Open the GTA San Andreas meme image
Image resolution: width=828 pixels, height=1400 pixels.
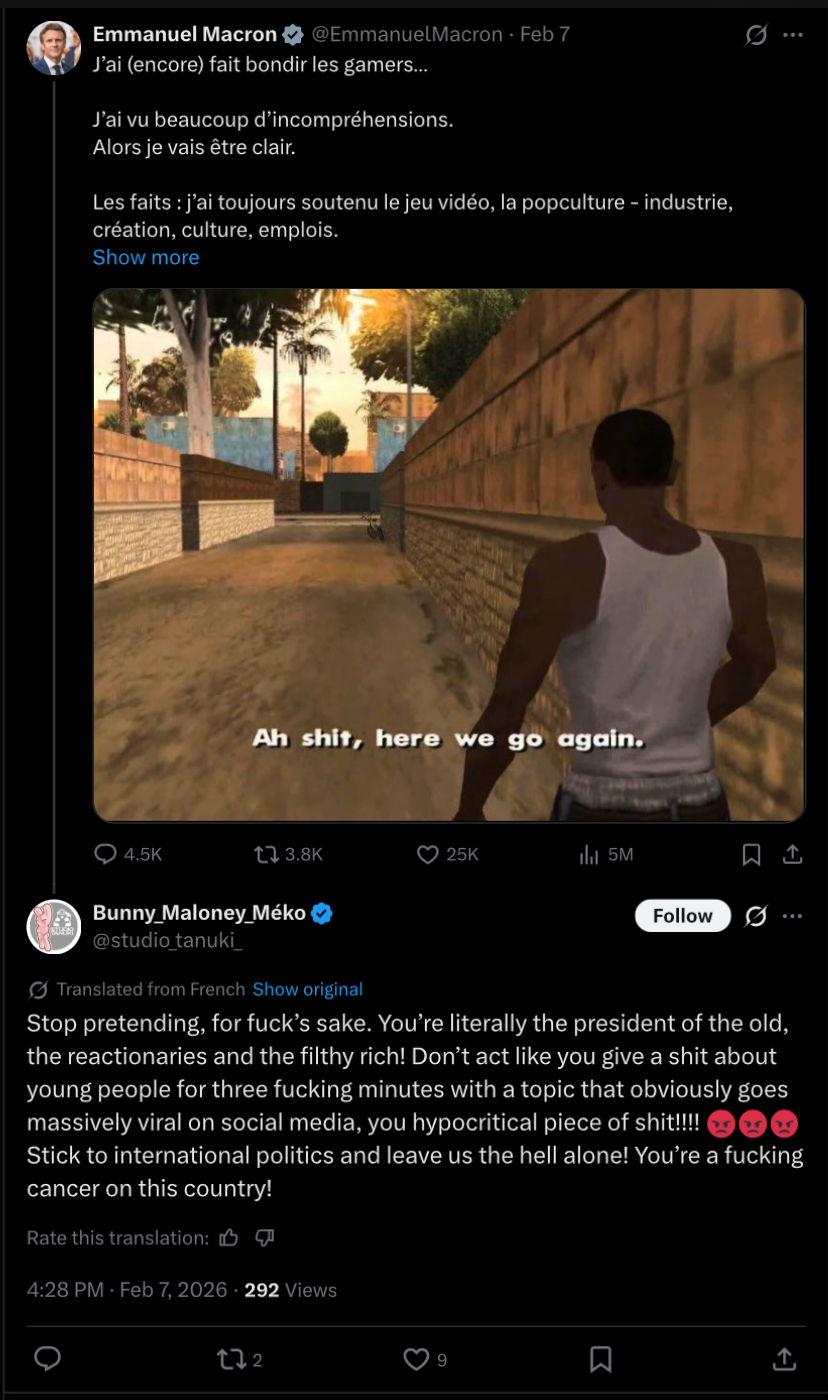(x=449, y=555)
